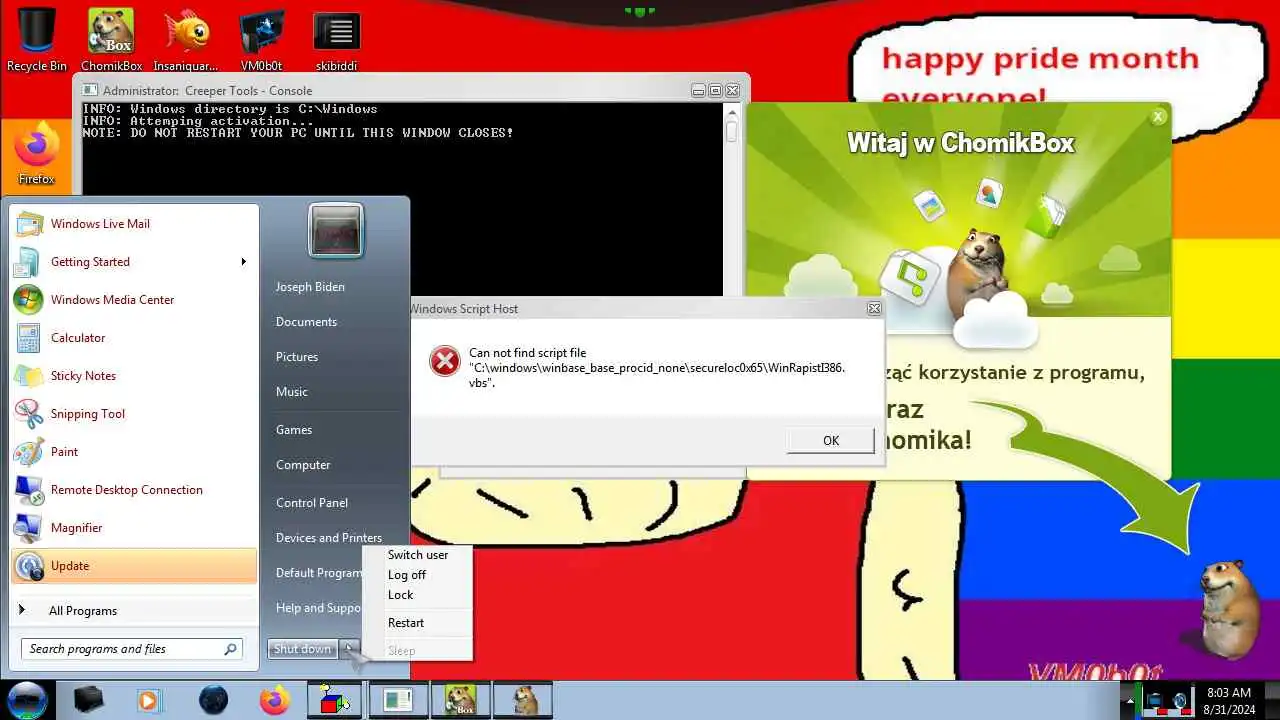1280x720 pixels.
Task: Switch to ChomikBox taskbar button
Action: click(460, 700)
